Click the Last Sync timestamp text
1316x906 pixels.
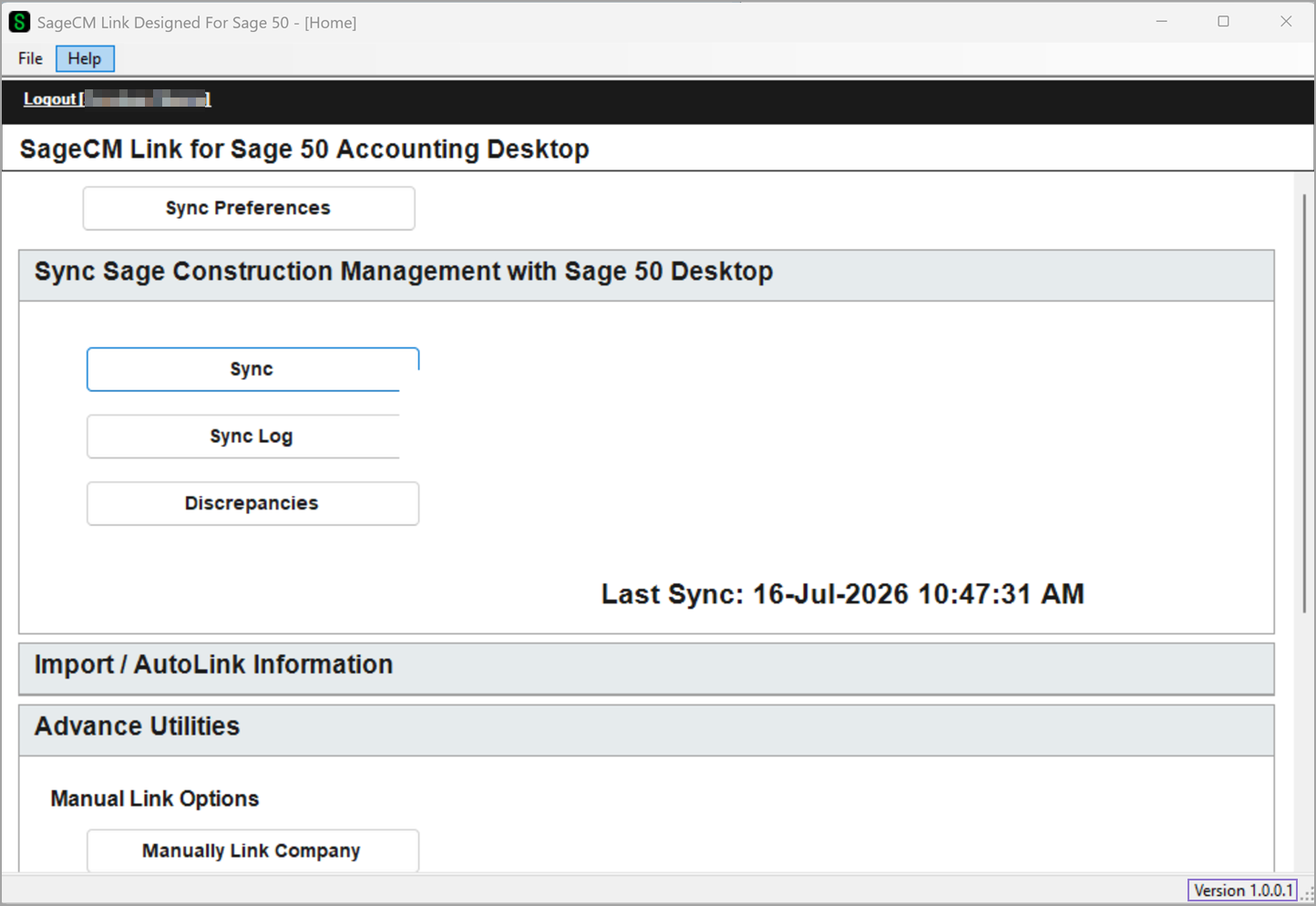click(843, 594)
